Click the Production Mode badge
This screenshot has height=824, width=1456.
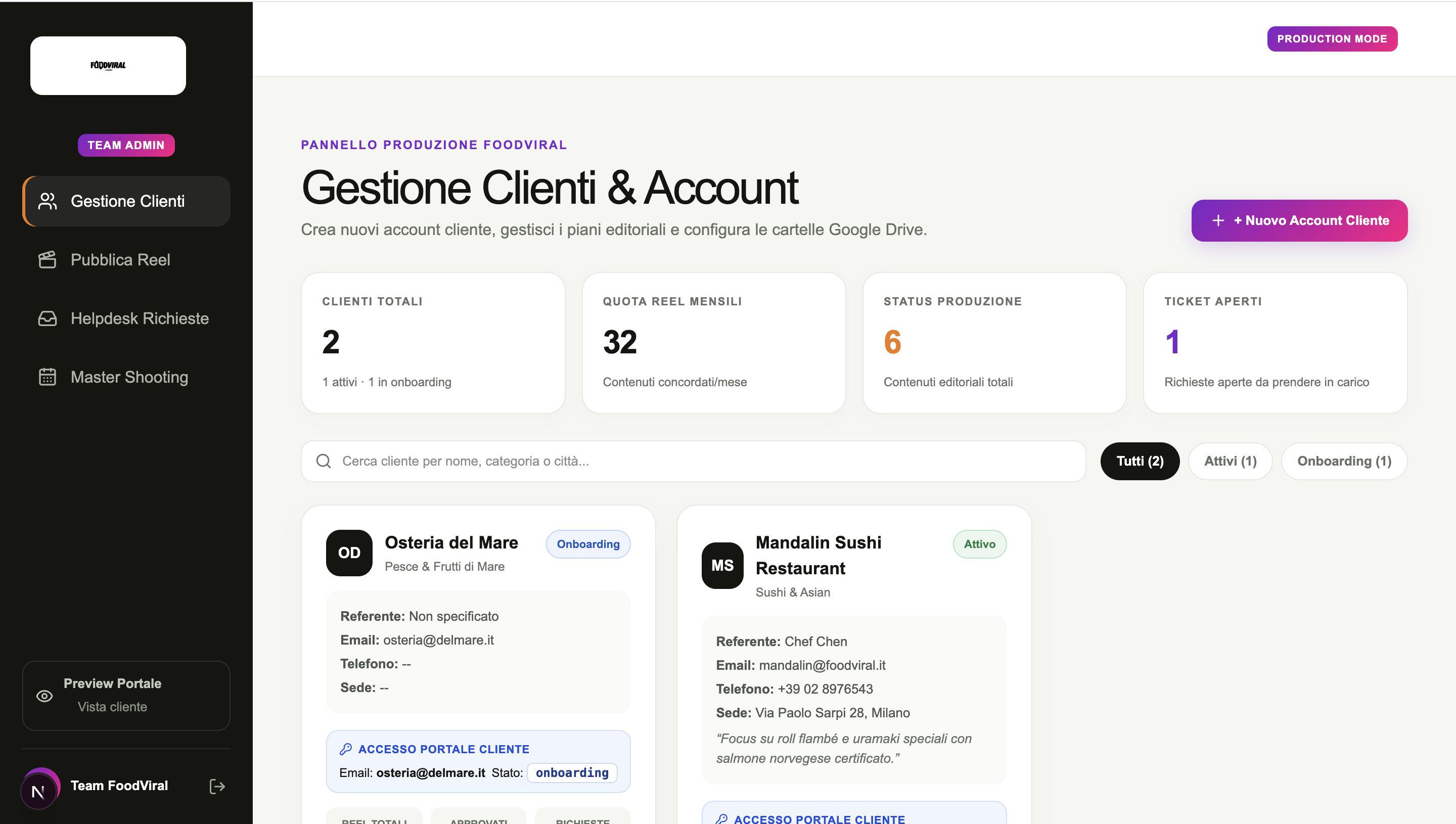coord(1332,39)
